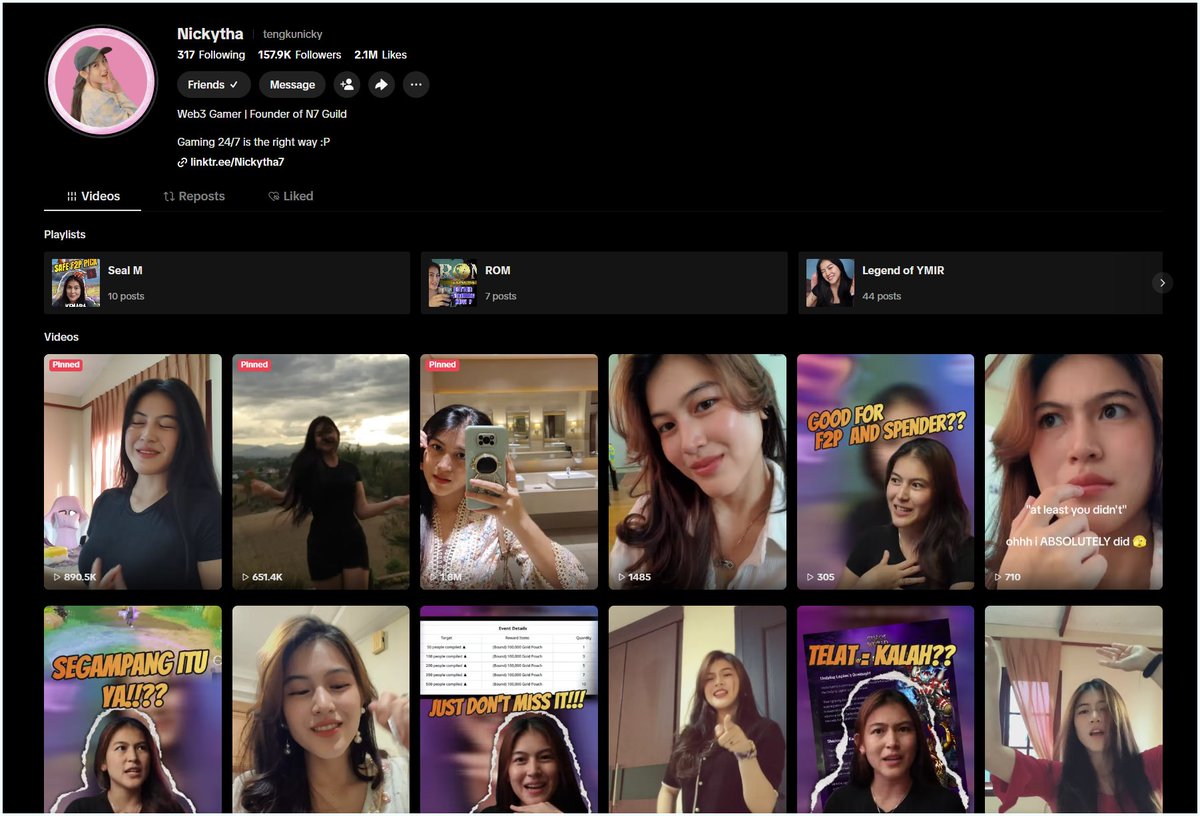Click the Nickytha profile avatar picture
This screenshot has height=816, width=1200.
[x=101, y=81]
